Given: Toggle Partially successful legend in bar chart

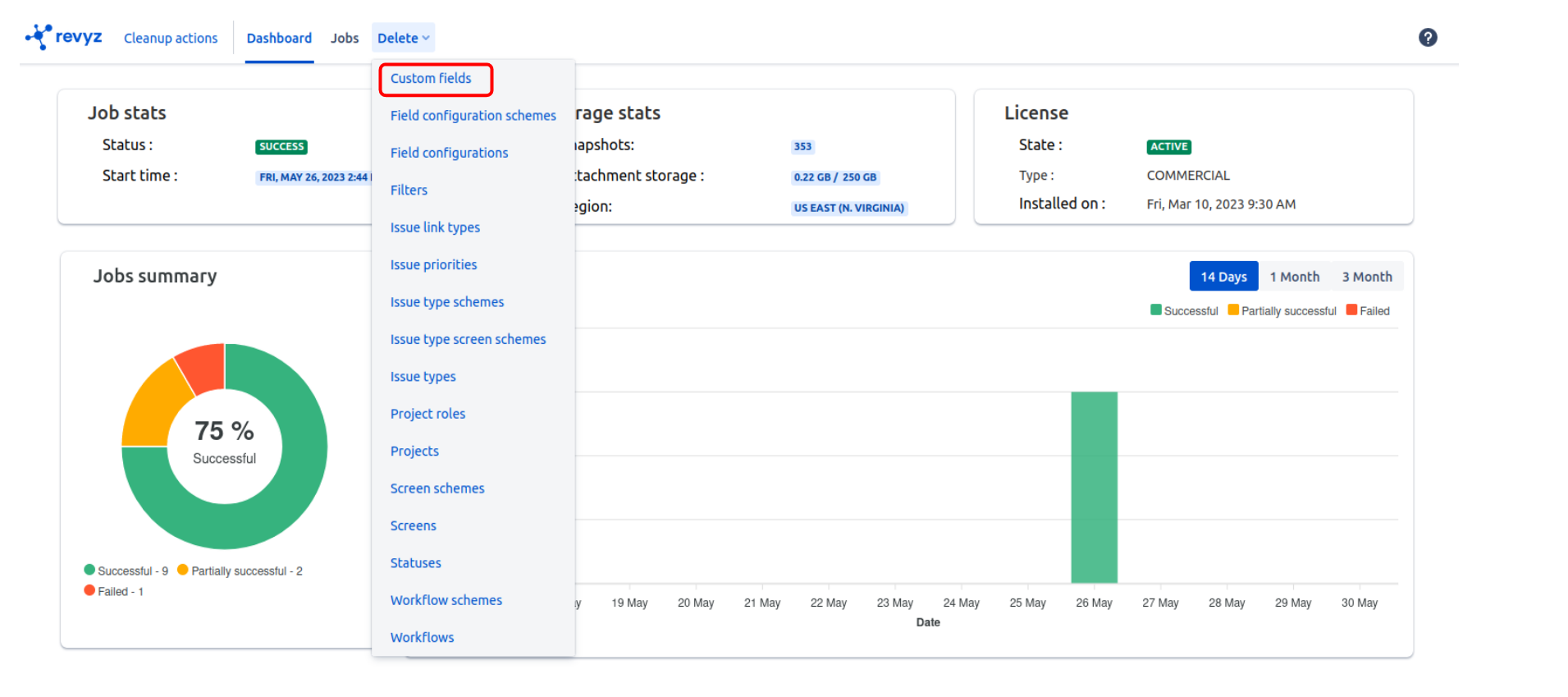Looking at the screenshot, I should click(x=1282, y=311).
